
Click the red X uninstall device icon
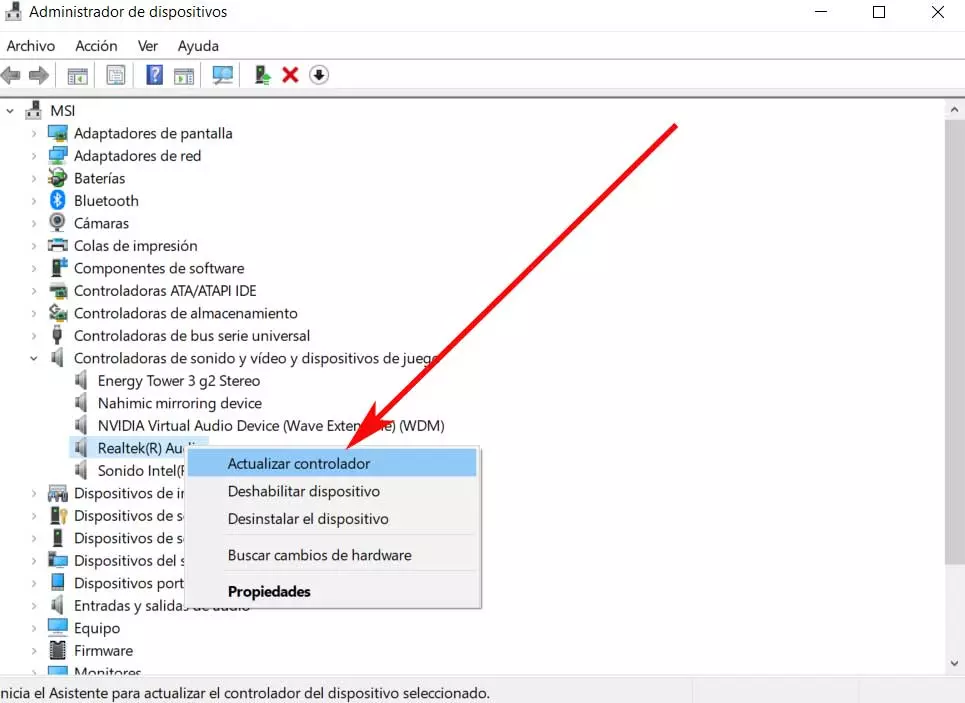pos(290,75)
